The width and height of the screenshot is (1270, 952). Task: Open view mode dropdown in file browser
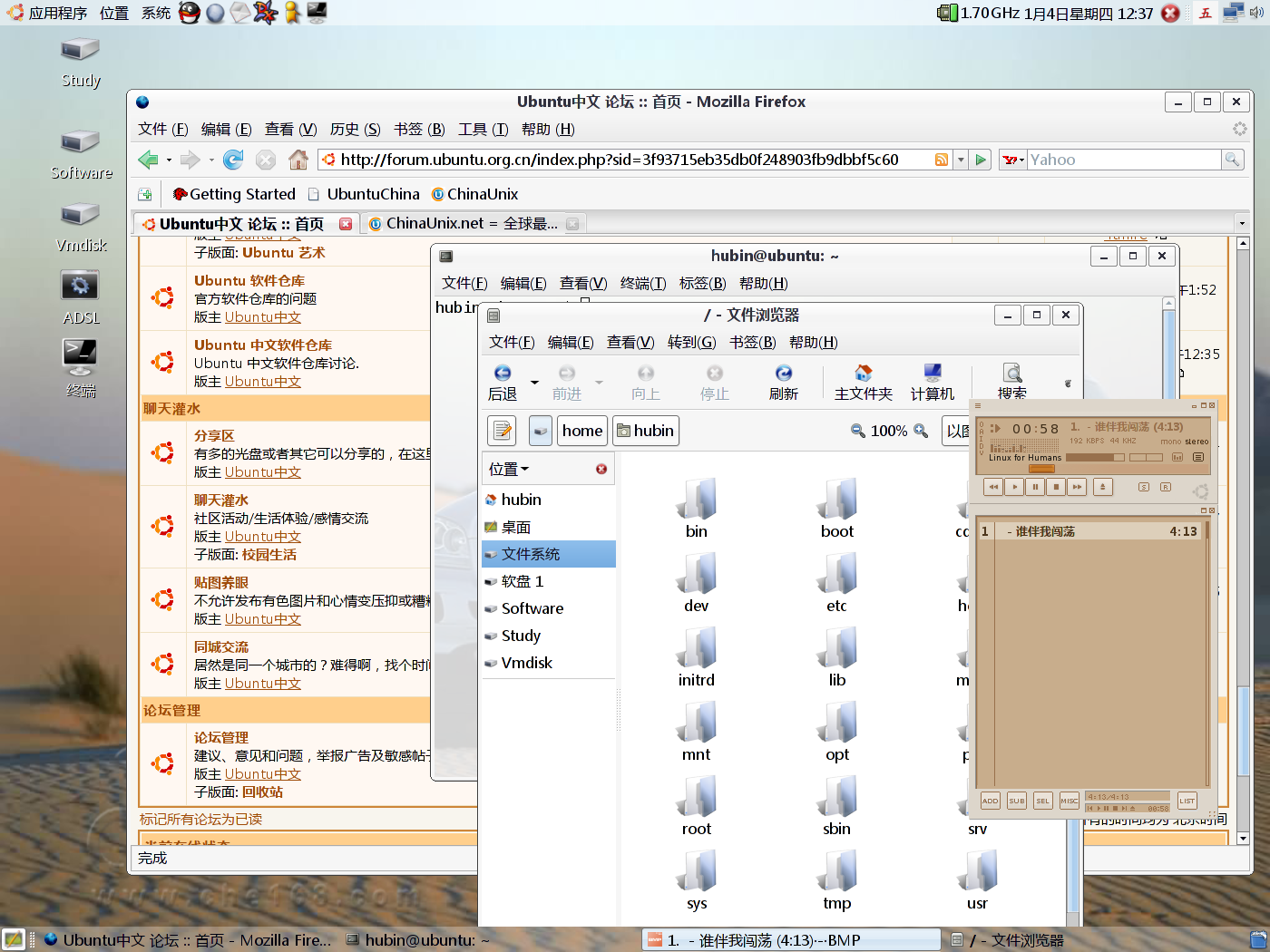(x=956, y=431)
